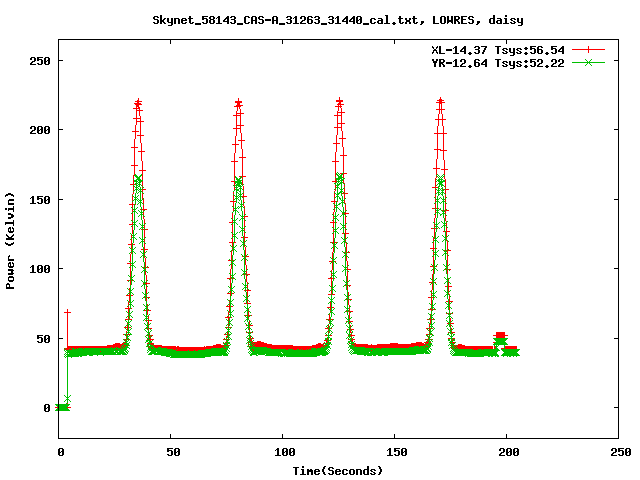640x480 pixels.
Task: Click the x-axis tick label '100'
Action: [285, 452]
